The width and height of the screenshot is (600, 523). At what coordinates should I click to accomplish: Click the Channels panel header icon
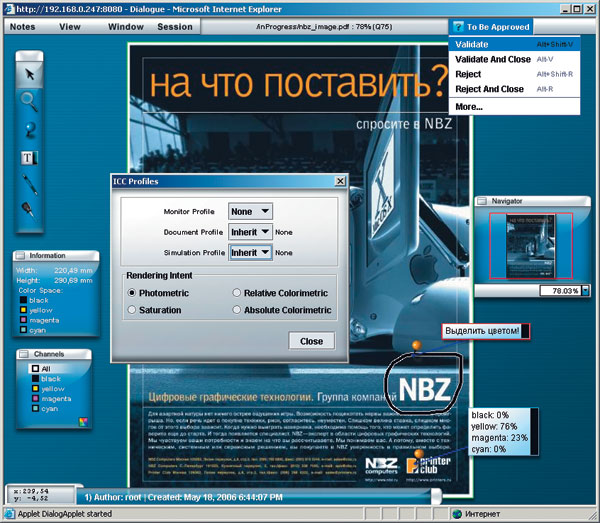pos(24,354)
